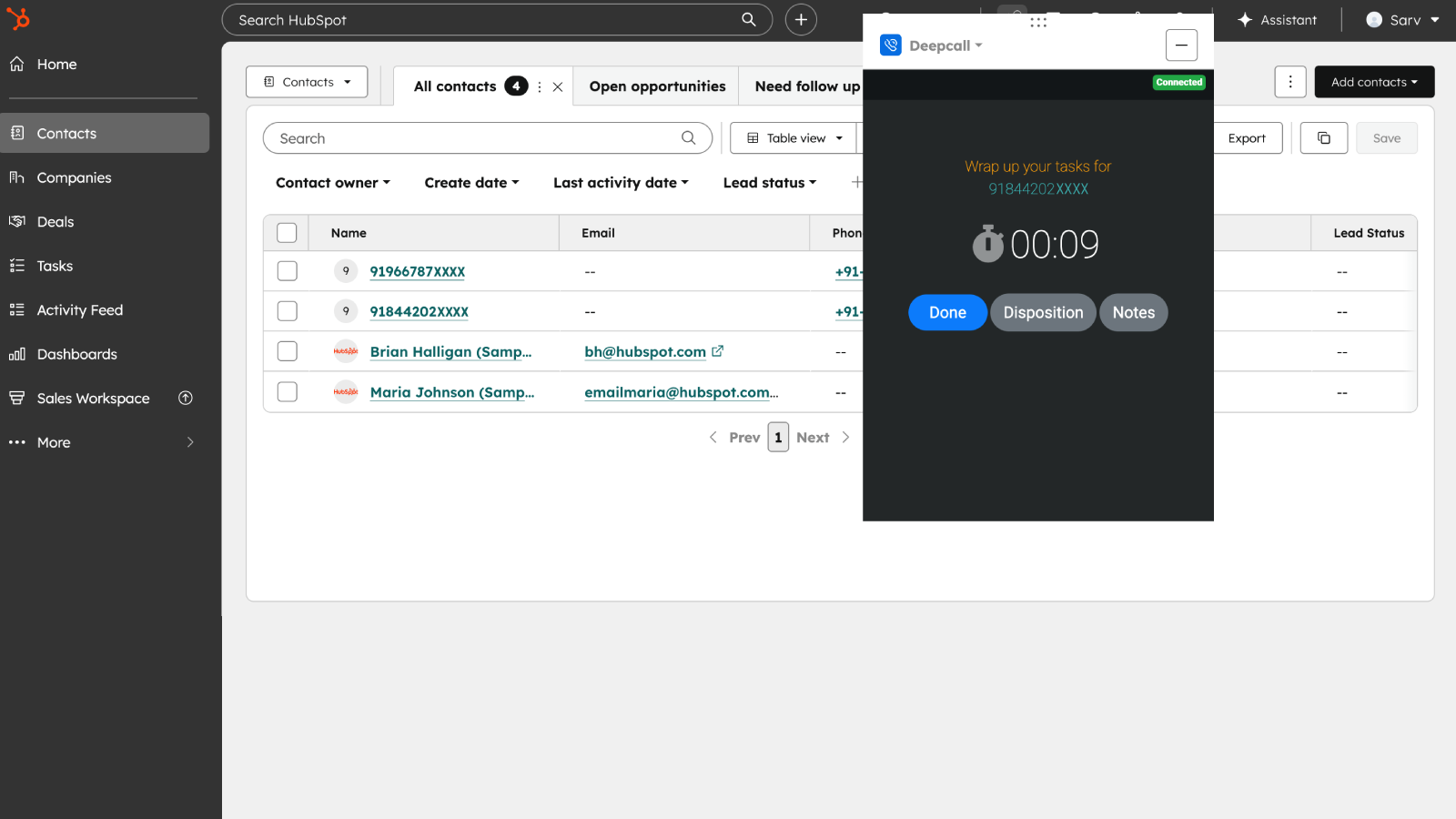Toggle the select-all contacts checkbox

click(287, 233)
